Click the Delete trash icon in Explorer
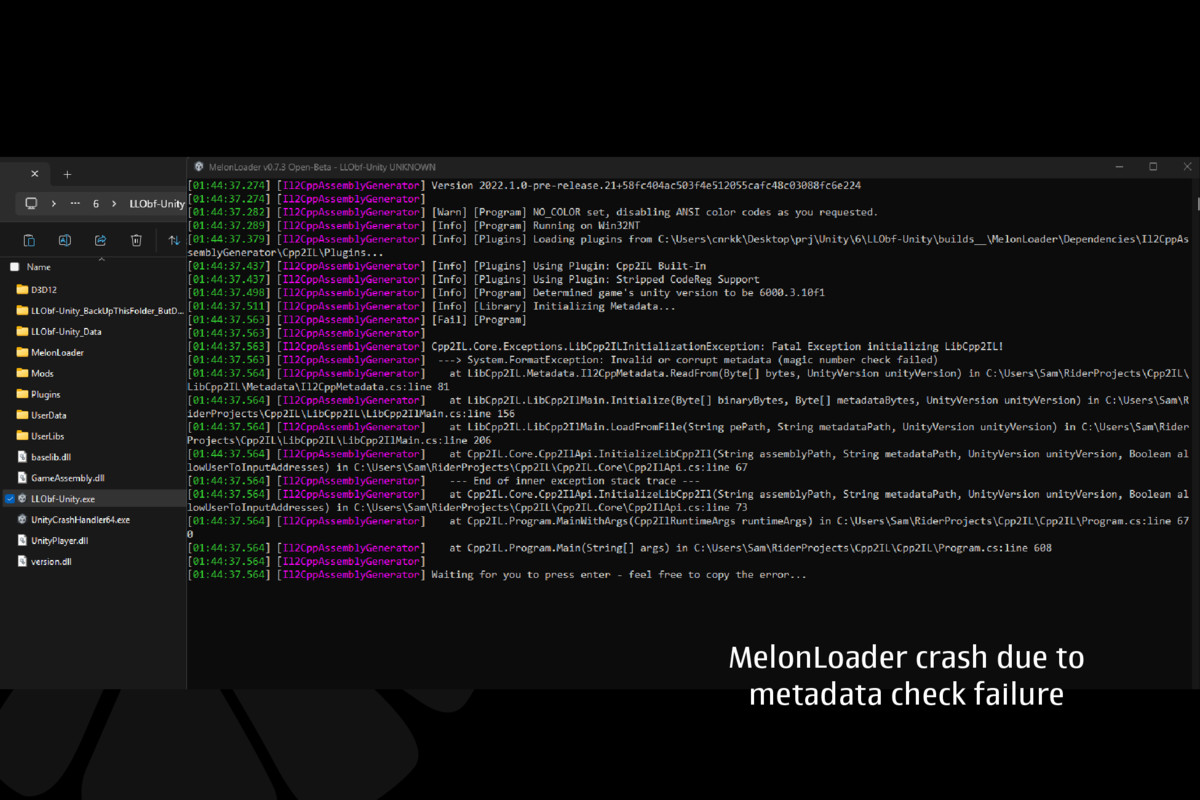The width and height of the screenshot is (1200, 800). coord(136,240)
